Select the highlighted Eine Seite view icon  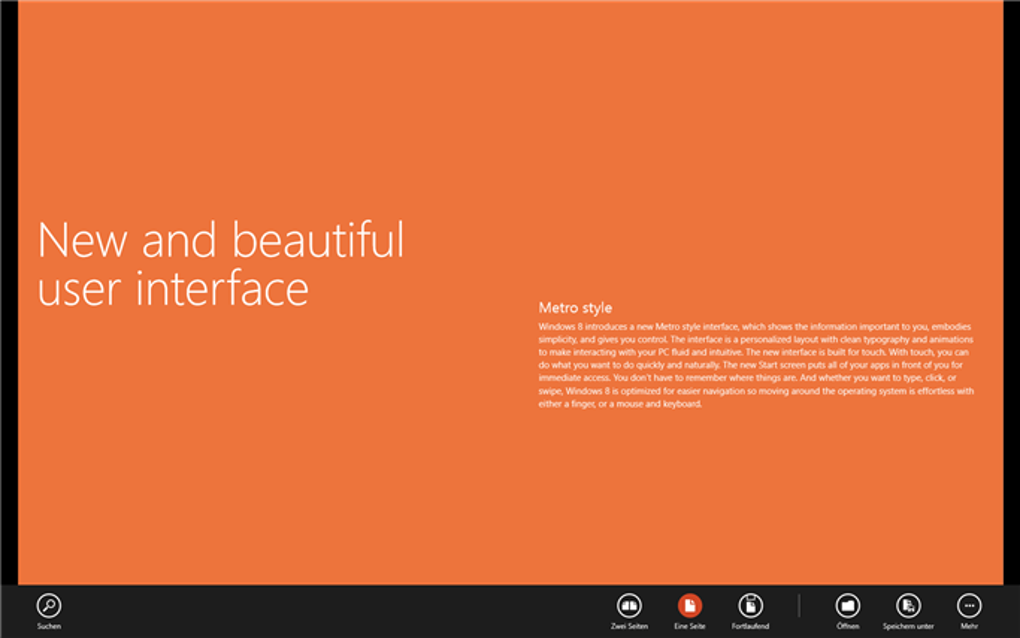[690, 605]
